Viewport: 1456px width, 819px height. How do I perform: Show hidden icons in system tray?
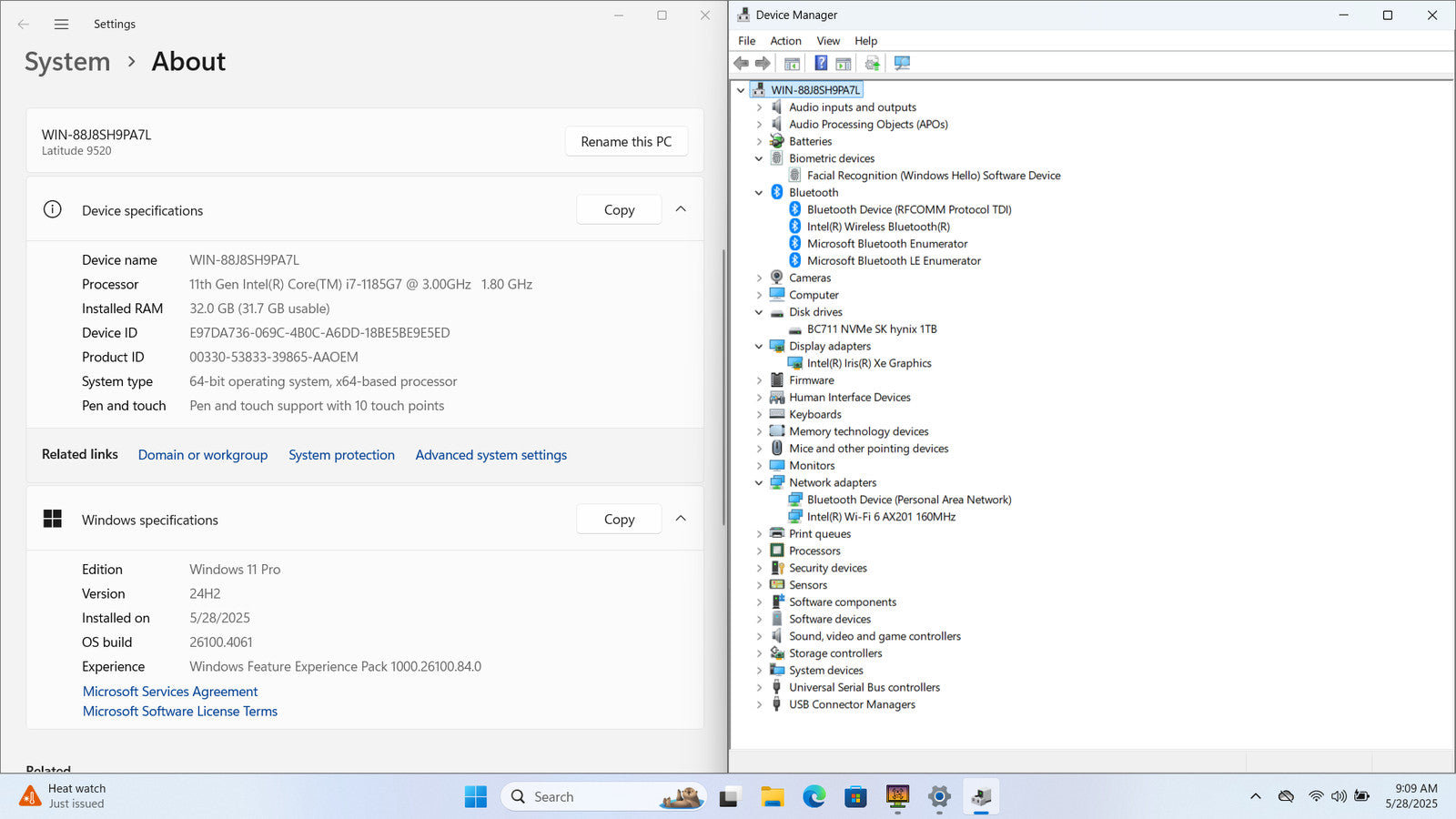coord(1256,796)
